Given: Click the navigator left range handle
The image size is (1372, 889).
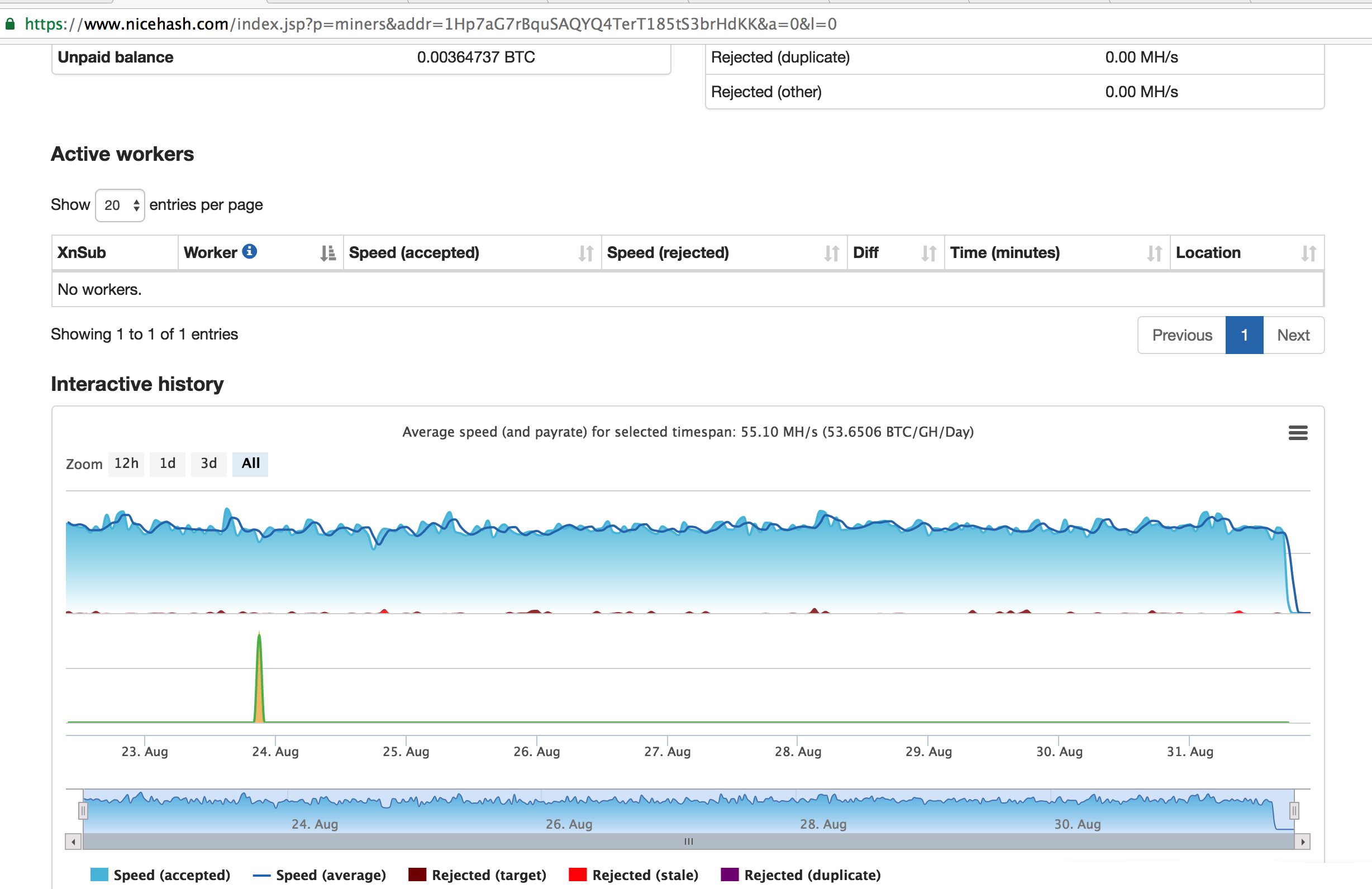Looking at the screenshot, I should tap(83, 811).
